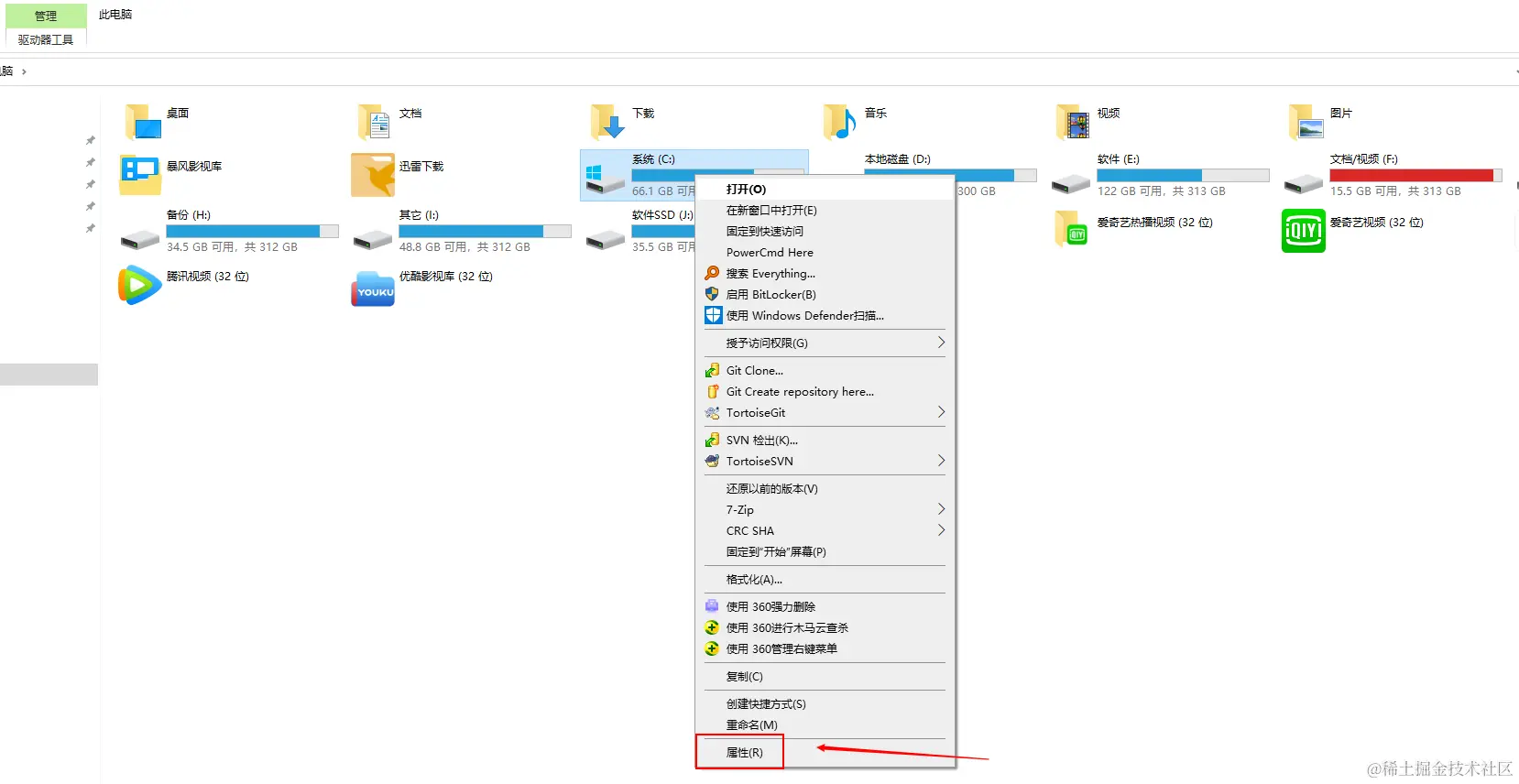Click the text 15.5 GB 可用, 共 313 GB
This screenshot has width=1519, height=784.
tap(1395, 191)
